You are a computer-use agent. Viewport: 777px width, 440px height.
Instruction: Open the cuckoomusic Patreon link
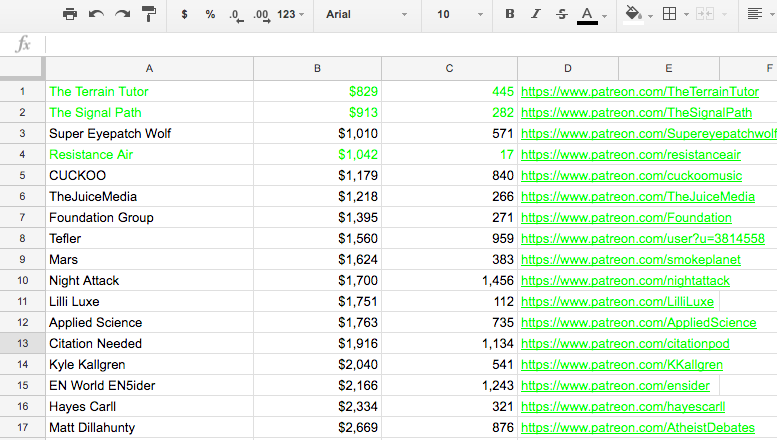pyautogui.click(x=631, y=175)
